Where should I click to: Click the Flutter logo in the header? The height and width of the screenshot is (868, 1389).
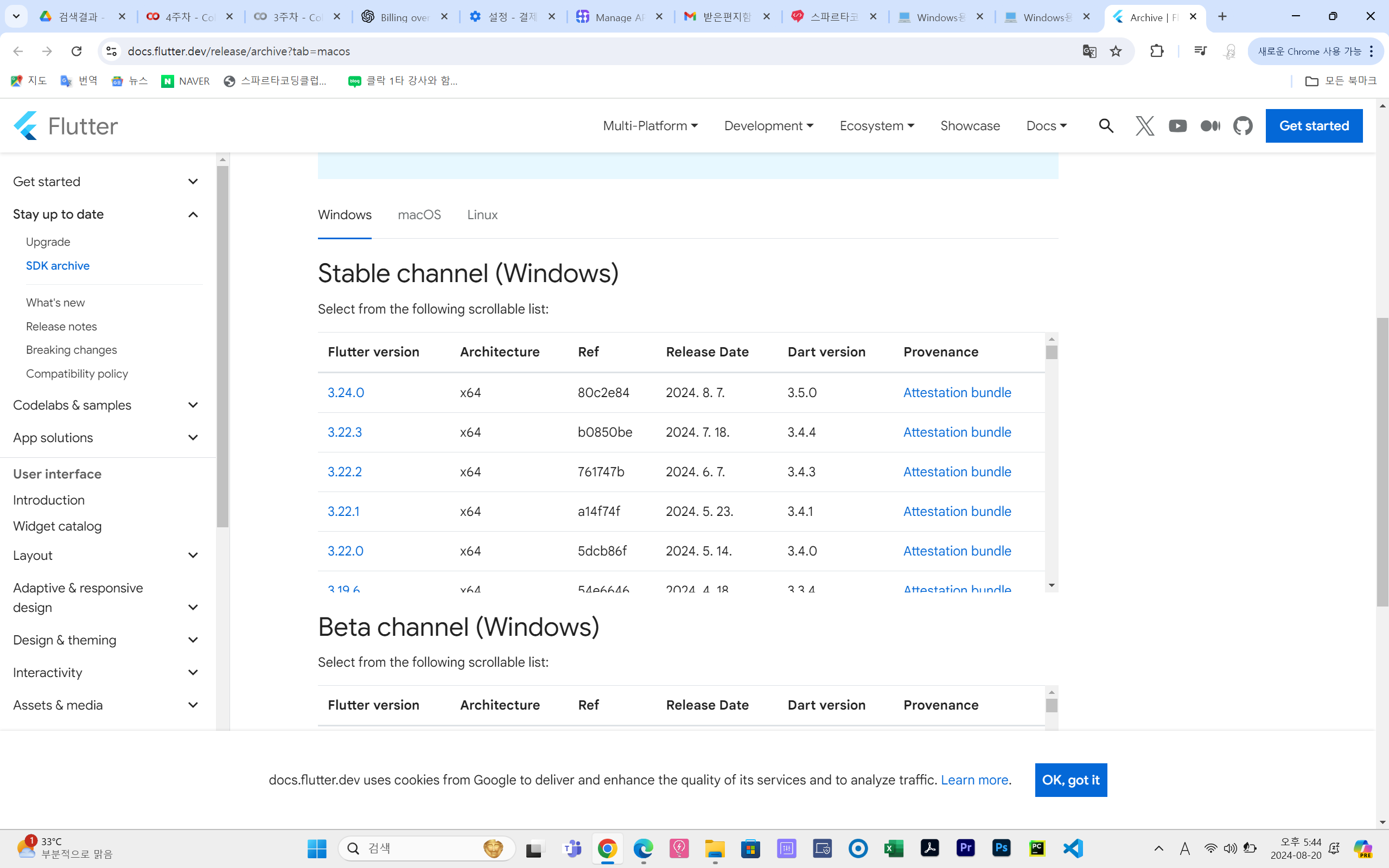pos(66,126)
